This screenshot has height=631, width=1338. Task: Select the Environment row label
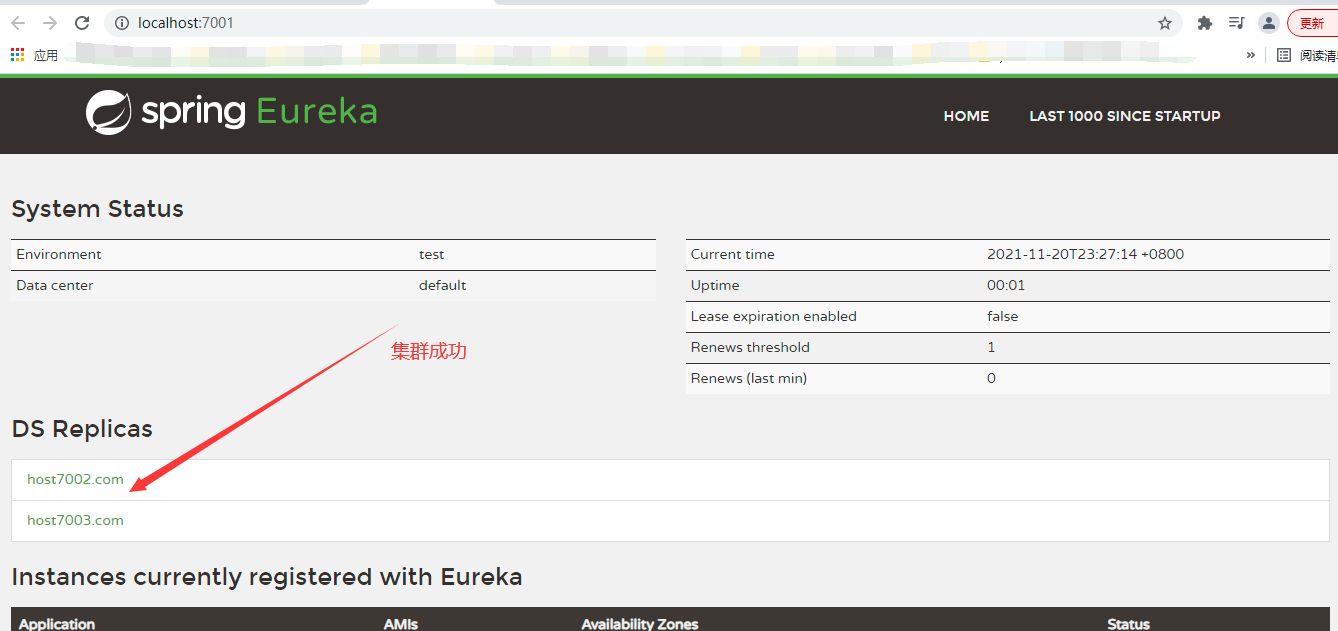(59, 254)
